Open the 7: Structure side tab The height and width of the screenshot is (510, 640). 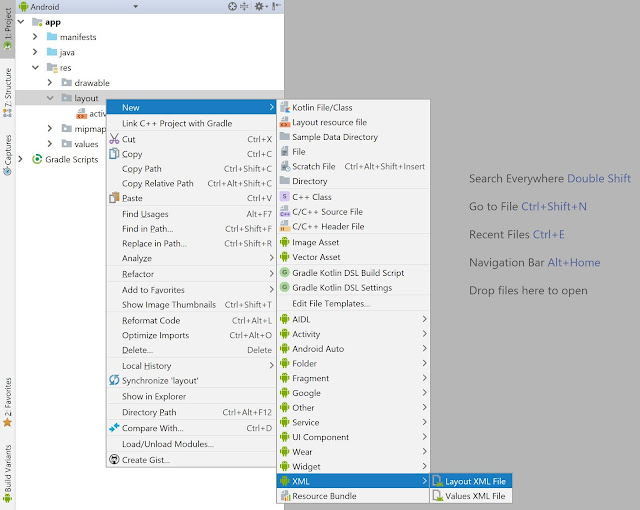click(7, 93)
